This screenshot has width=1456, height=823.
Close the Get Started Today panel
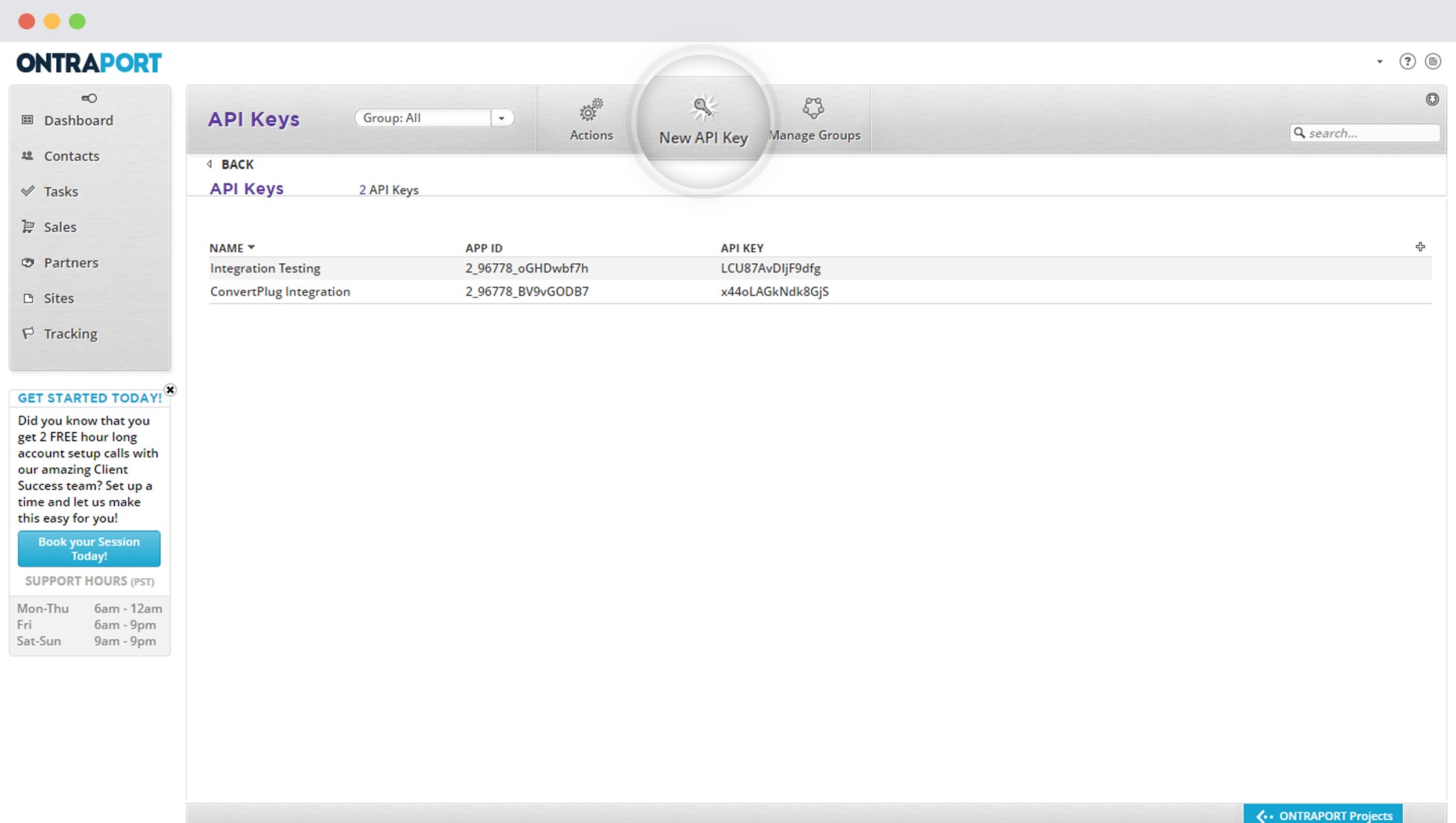click(170, 390)
